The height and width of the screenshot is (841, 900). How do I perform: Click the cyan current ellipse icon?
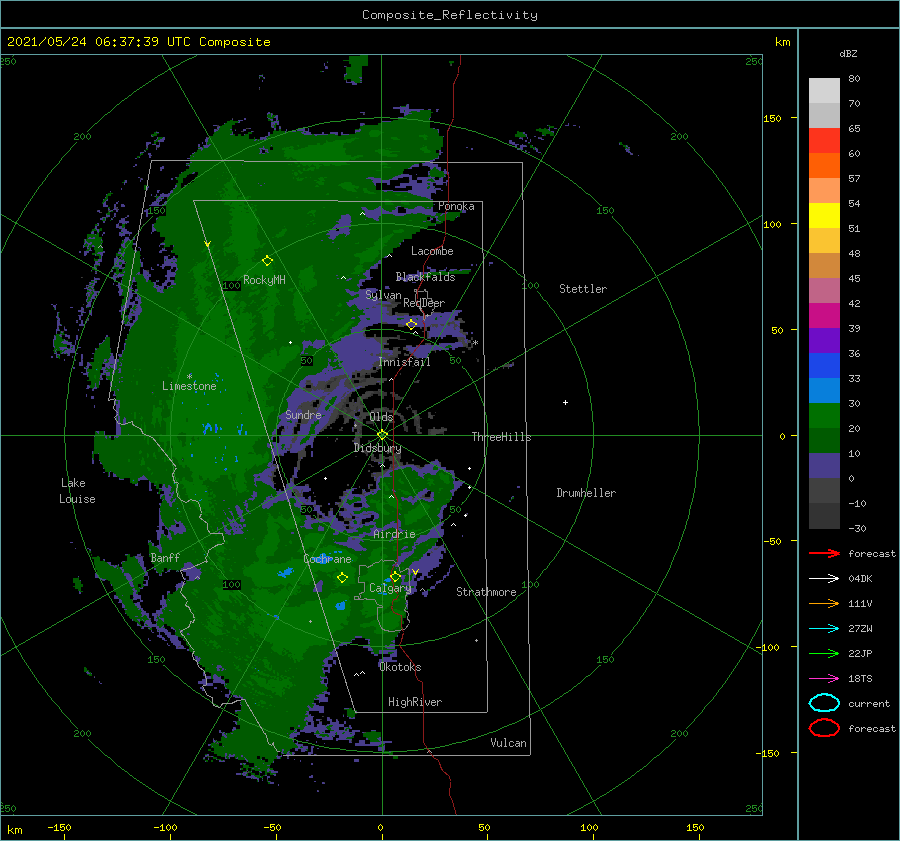point(824,703)
